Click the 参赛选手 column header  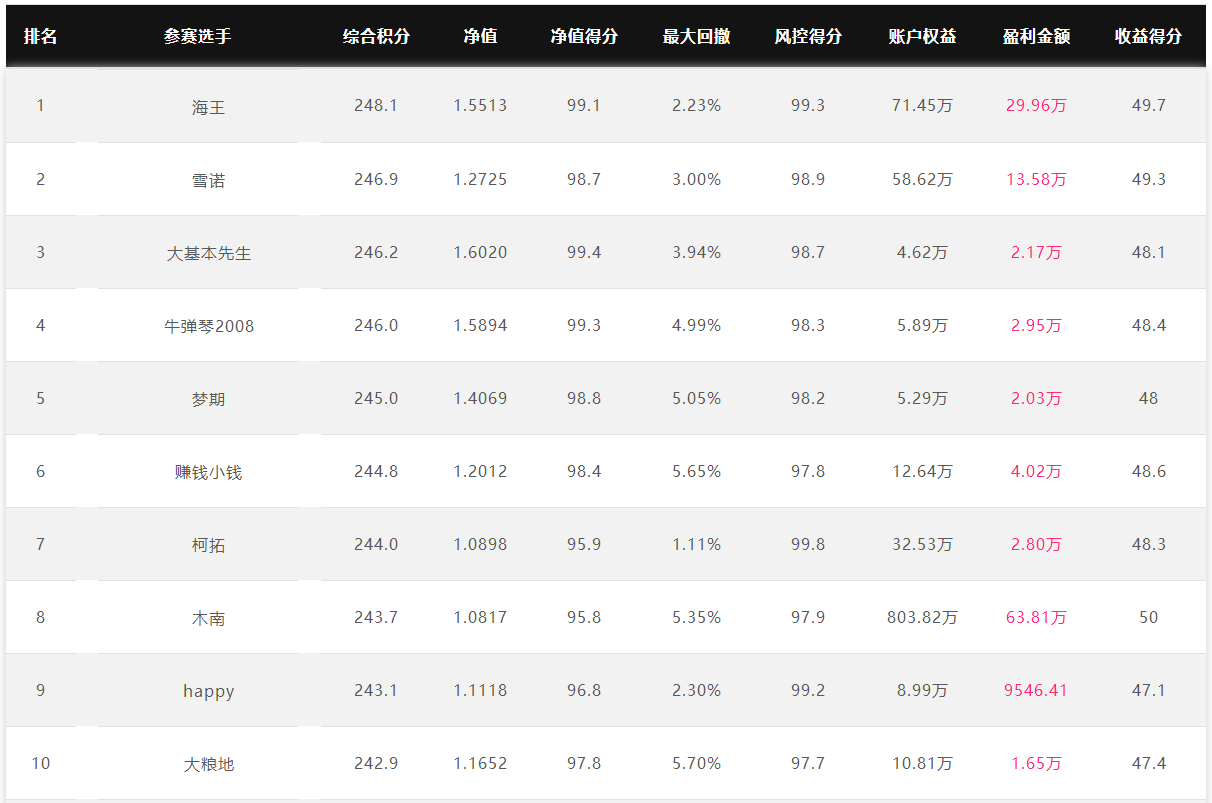pos(197,36)
